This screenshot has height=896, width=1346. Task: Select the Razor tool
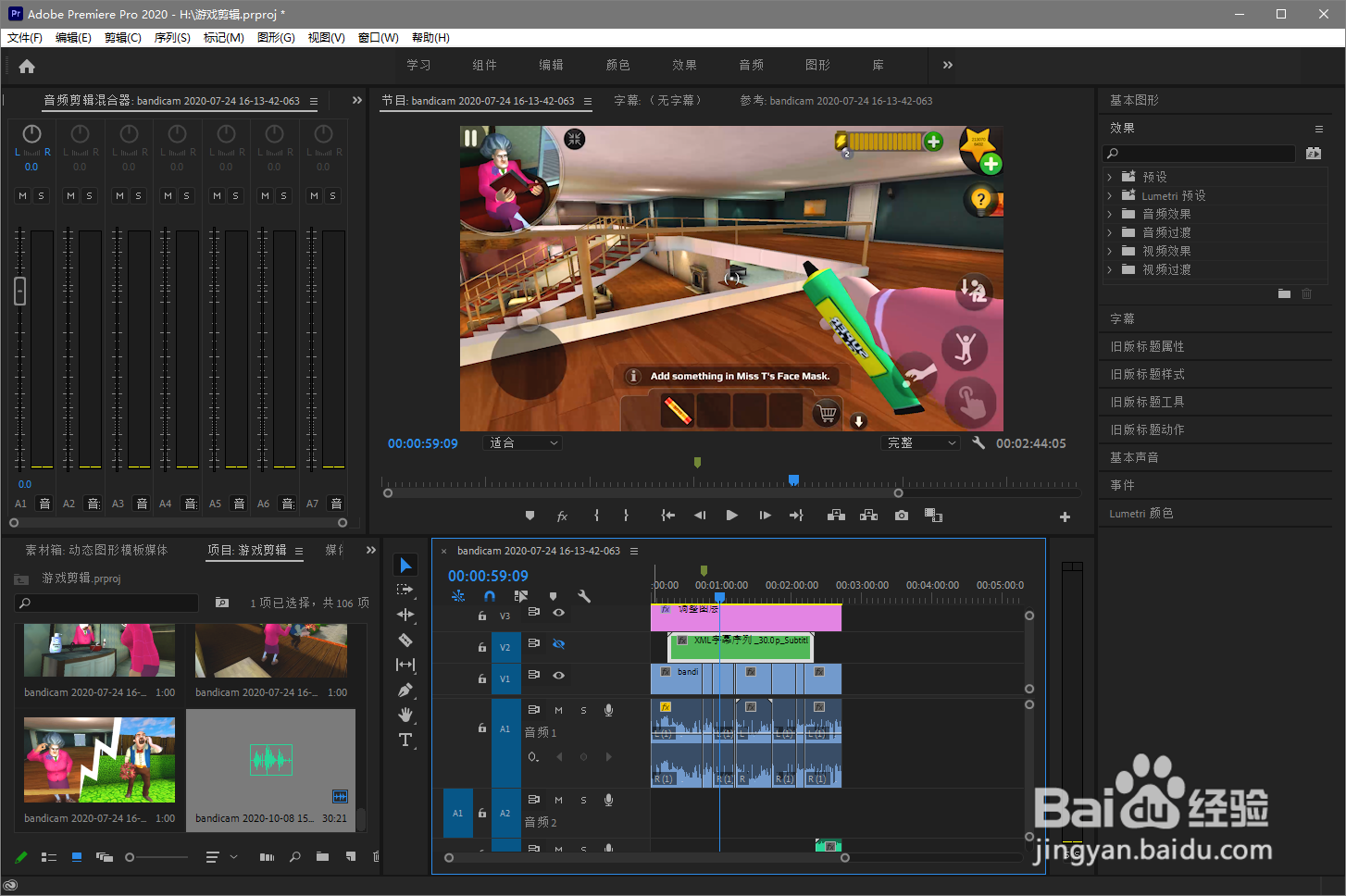[x=405, y=640]
